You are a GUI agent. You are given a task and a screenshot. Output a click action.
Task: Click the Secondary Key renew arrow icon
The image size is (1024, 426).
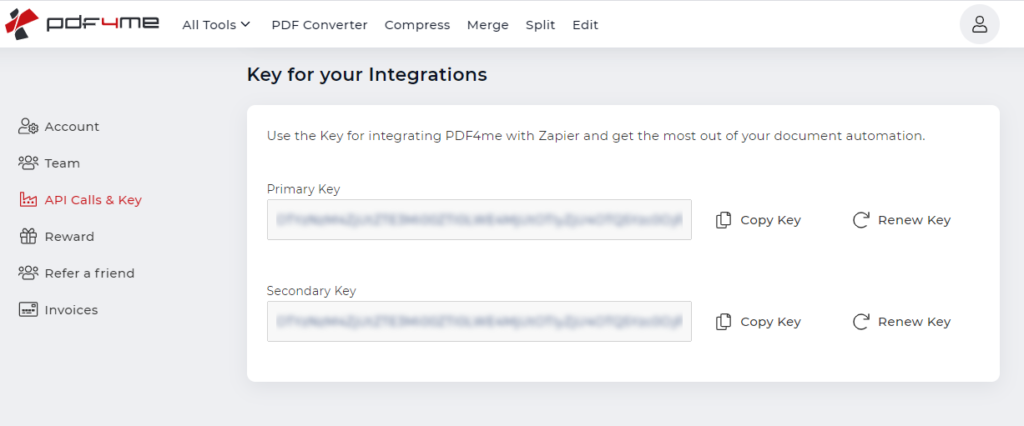point(861,322)
